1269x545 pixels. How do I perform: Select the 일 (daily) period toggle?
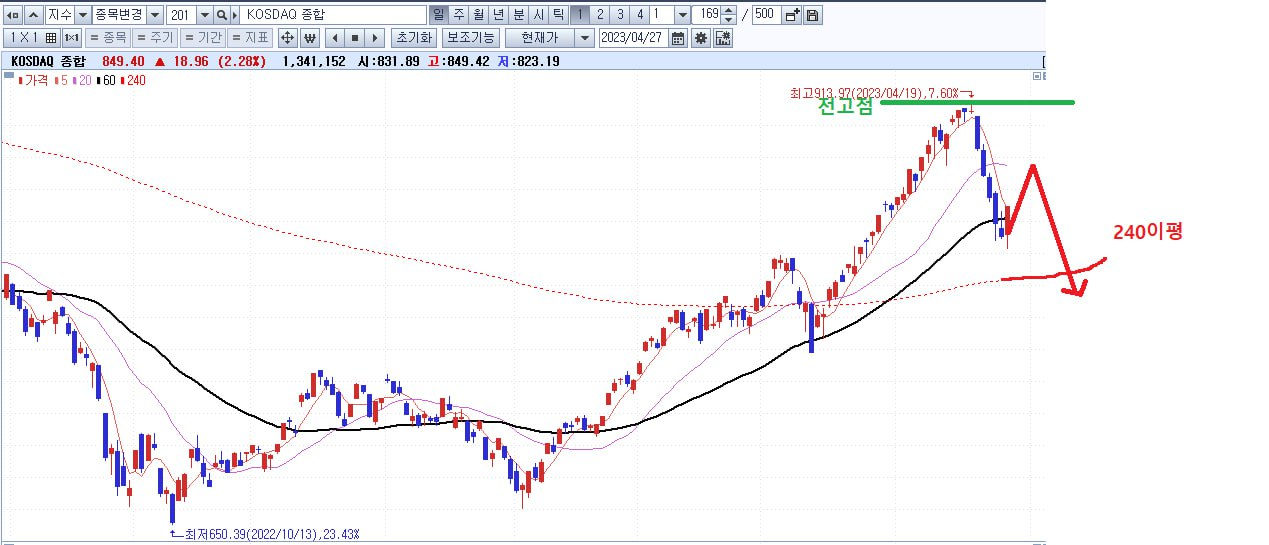(438, 15)
